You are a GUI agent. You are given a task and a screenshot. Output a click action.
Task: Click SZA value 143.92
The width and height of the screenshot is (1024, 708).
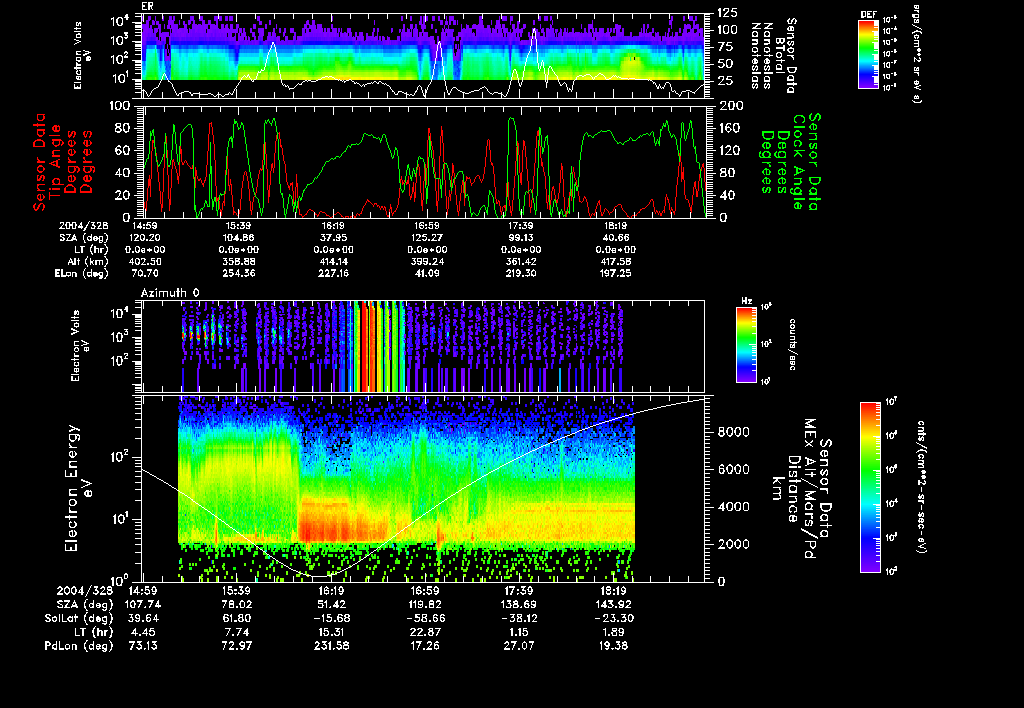(x=613, y=605)
